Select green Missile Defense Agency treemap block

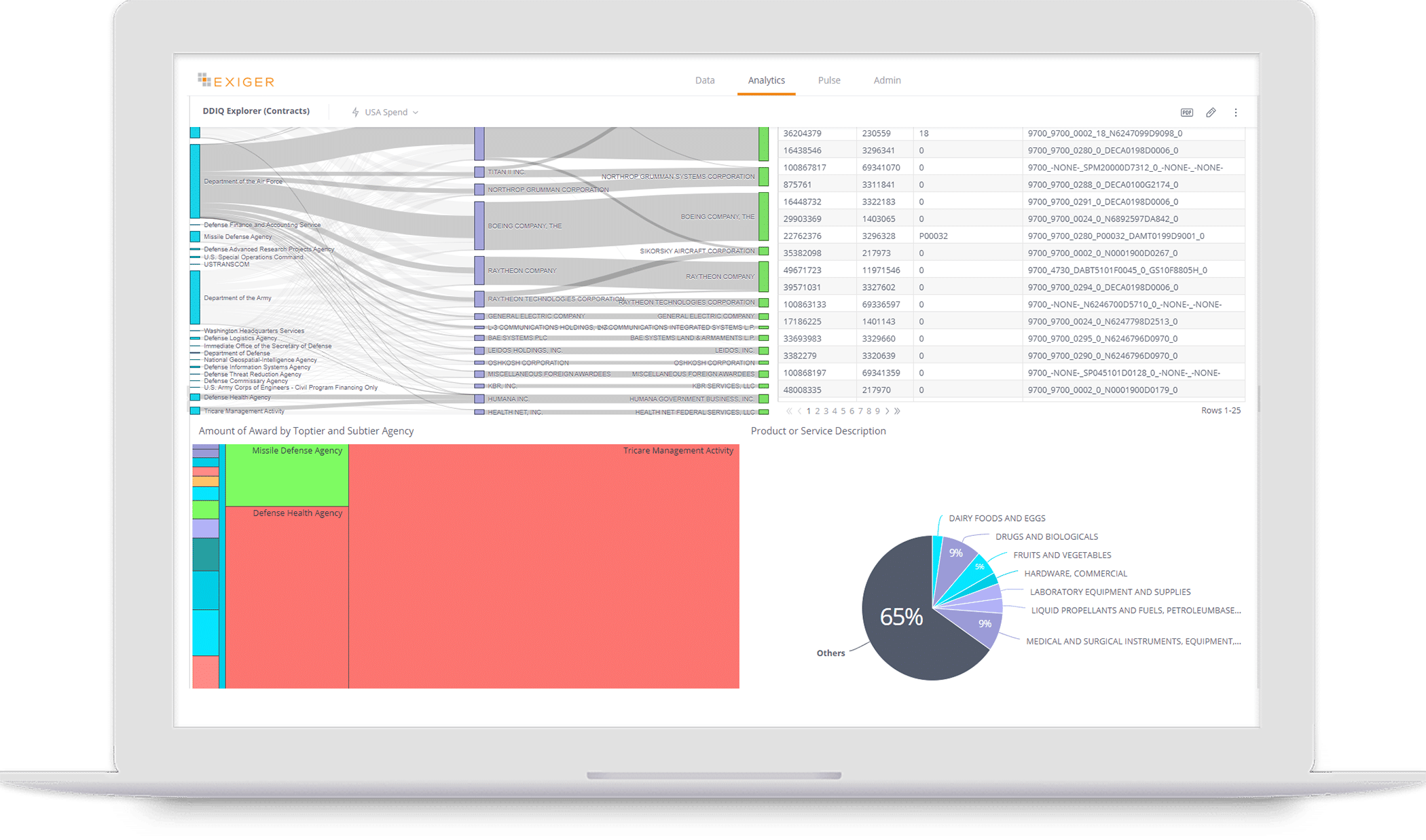click(287, 475)
